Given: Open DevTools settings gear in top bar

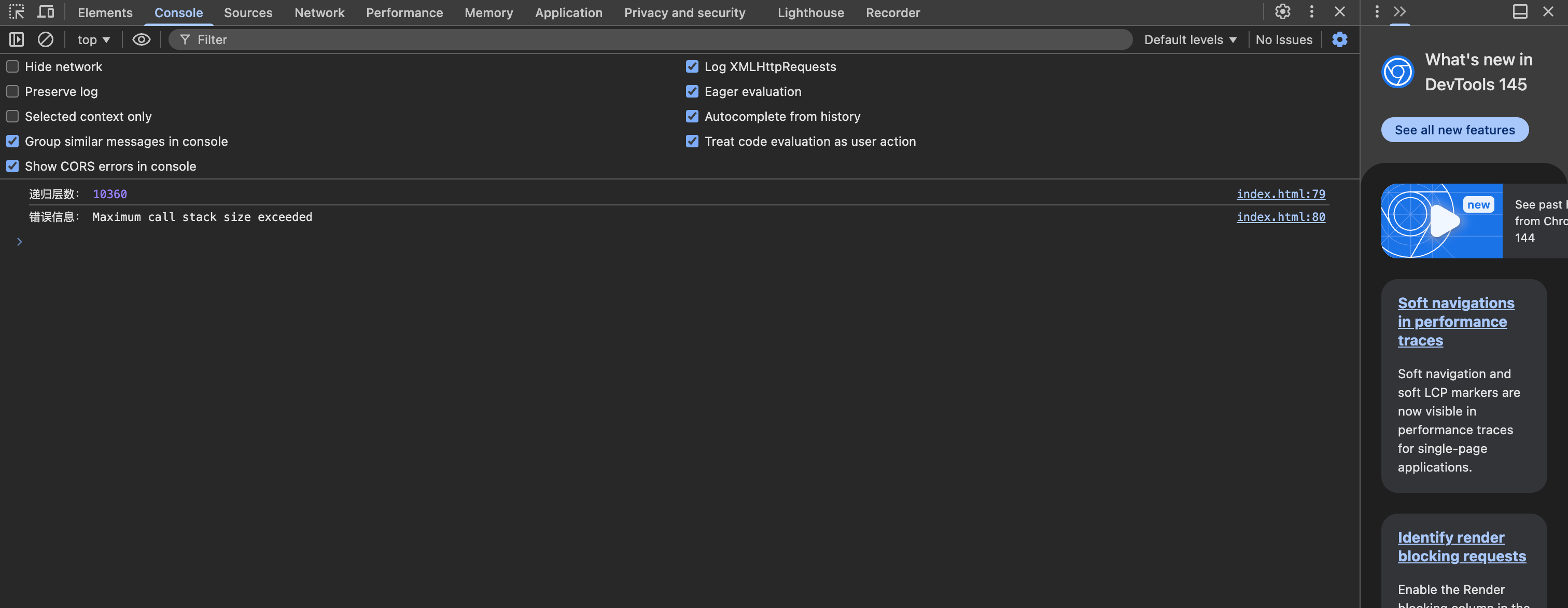Looking at the screenshot, I should click(1282, 11).
